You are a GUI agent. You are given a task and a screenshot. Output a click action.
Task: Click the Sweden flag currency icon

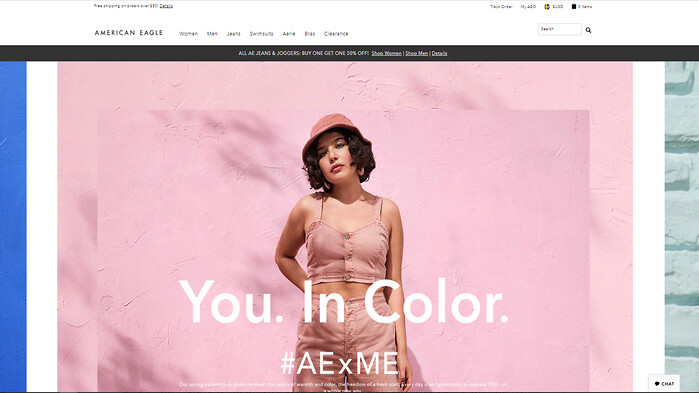[547, 7]
